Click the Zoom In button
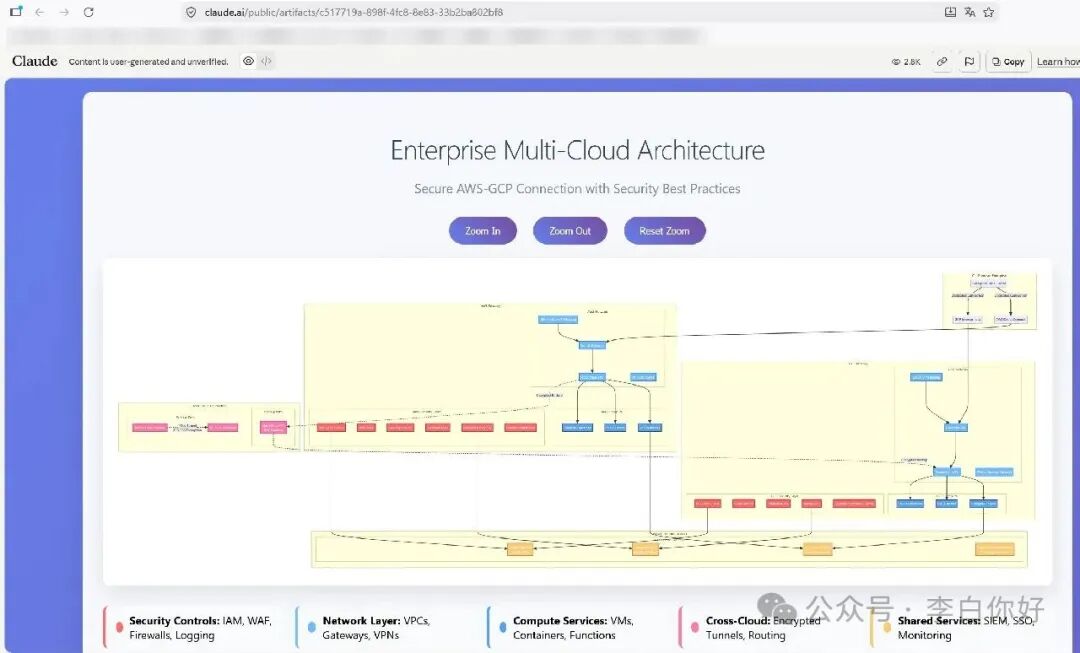 pyautogui.click(x=483, y=231)
